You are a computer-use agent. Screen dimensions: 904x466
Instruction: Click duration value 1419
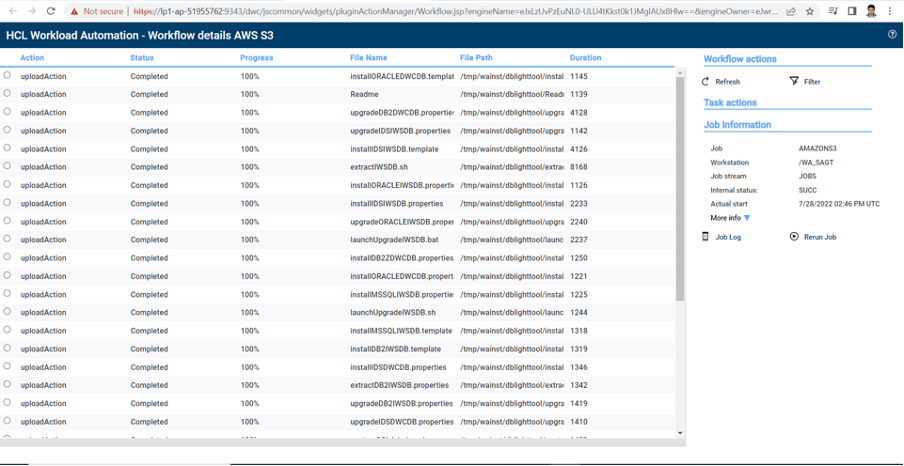click(579, 404)
